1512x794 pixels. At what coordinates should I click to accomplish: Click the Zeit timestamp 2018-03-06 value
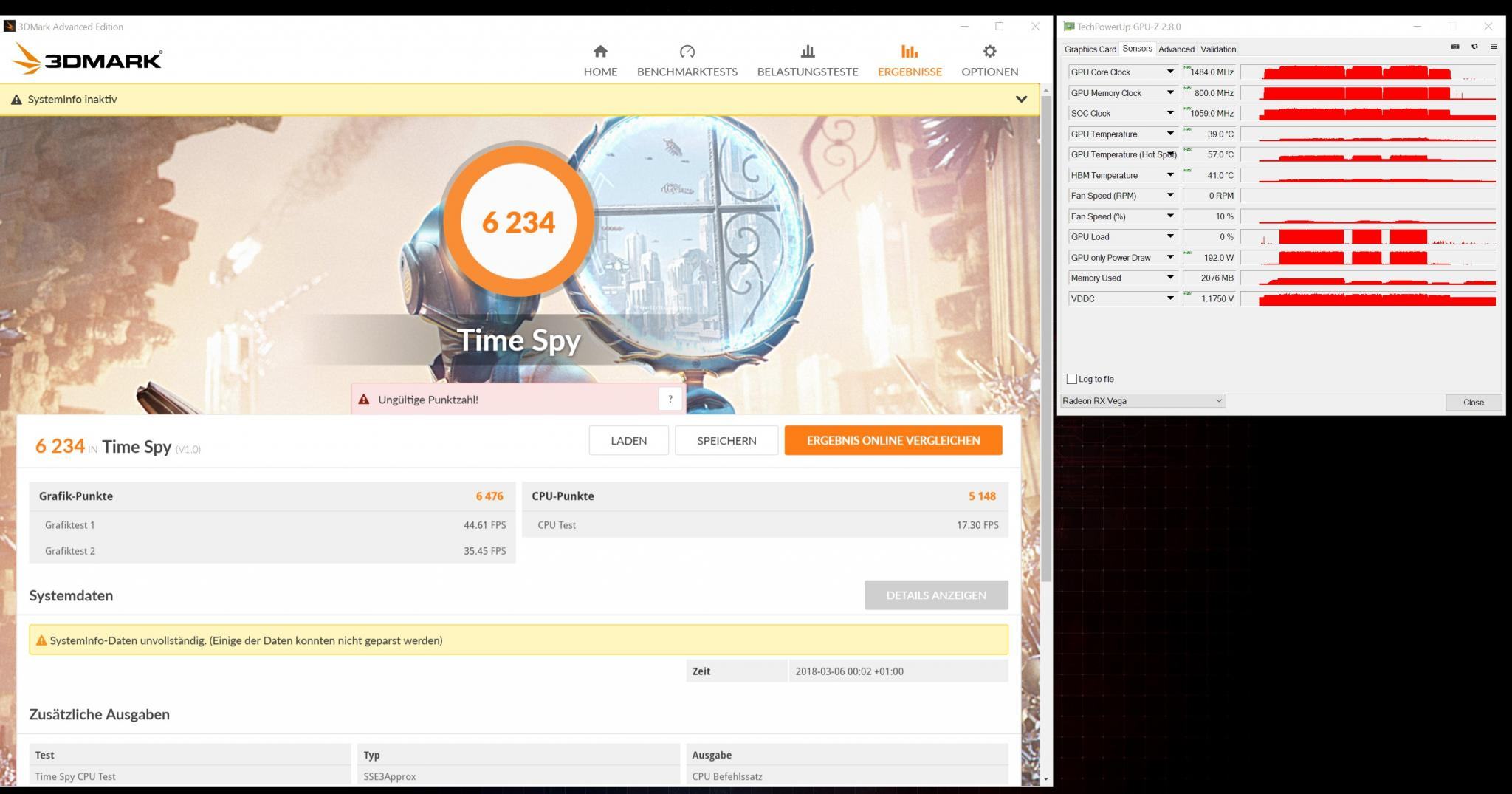[x=849, y=671]
